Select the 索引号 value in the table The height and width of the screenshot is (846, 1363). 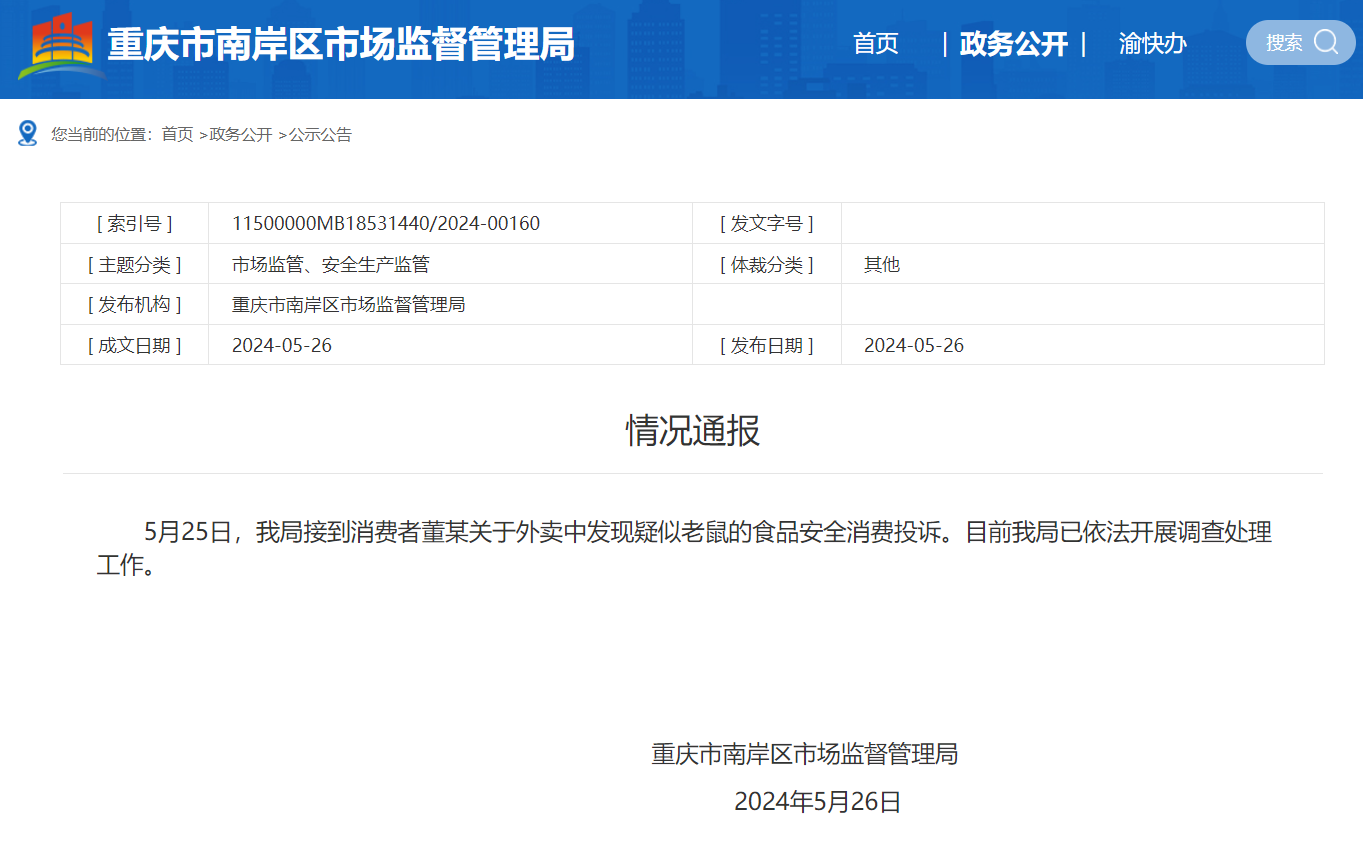click(385, 223)
